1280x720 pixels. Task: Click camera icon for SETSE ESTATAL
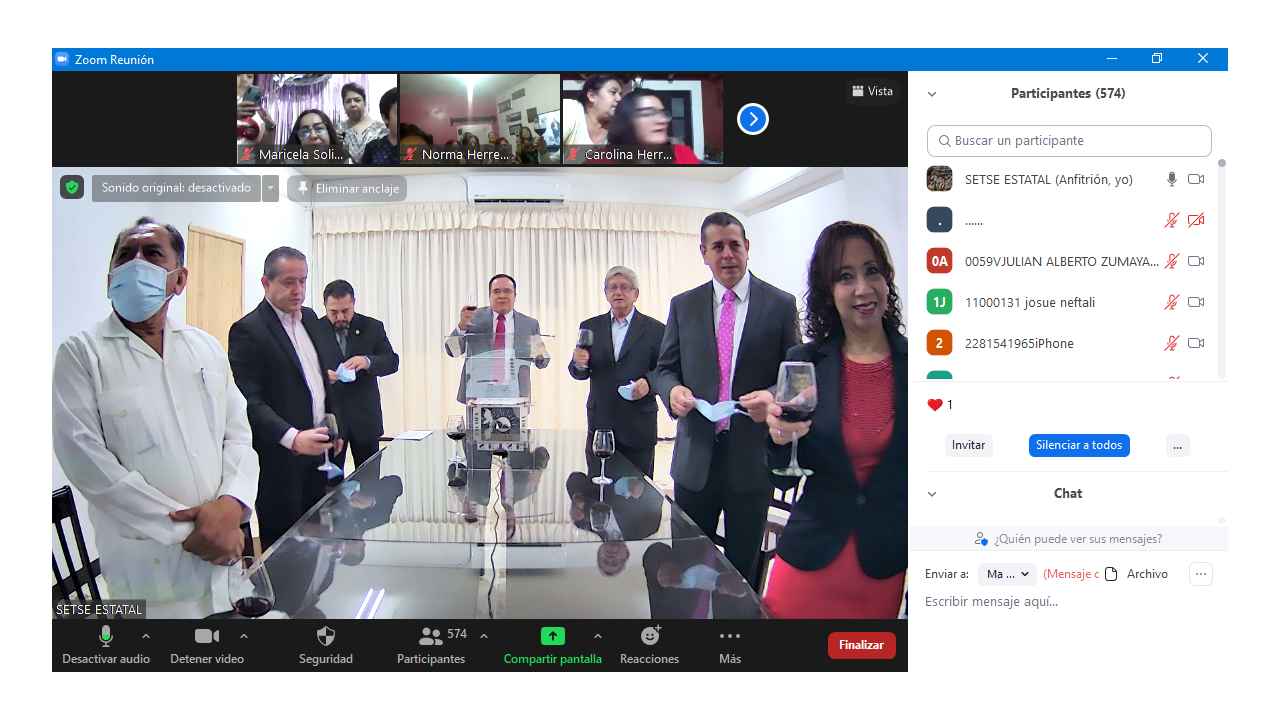pyautogui.click(x=1196, y=179)
